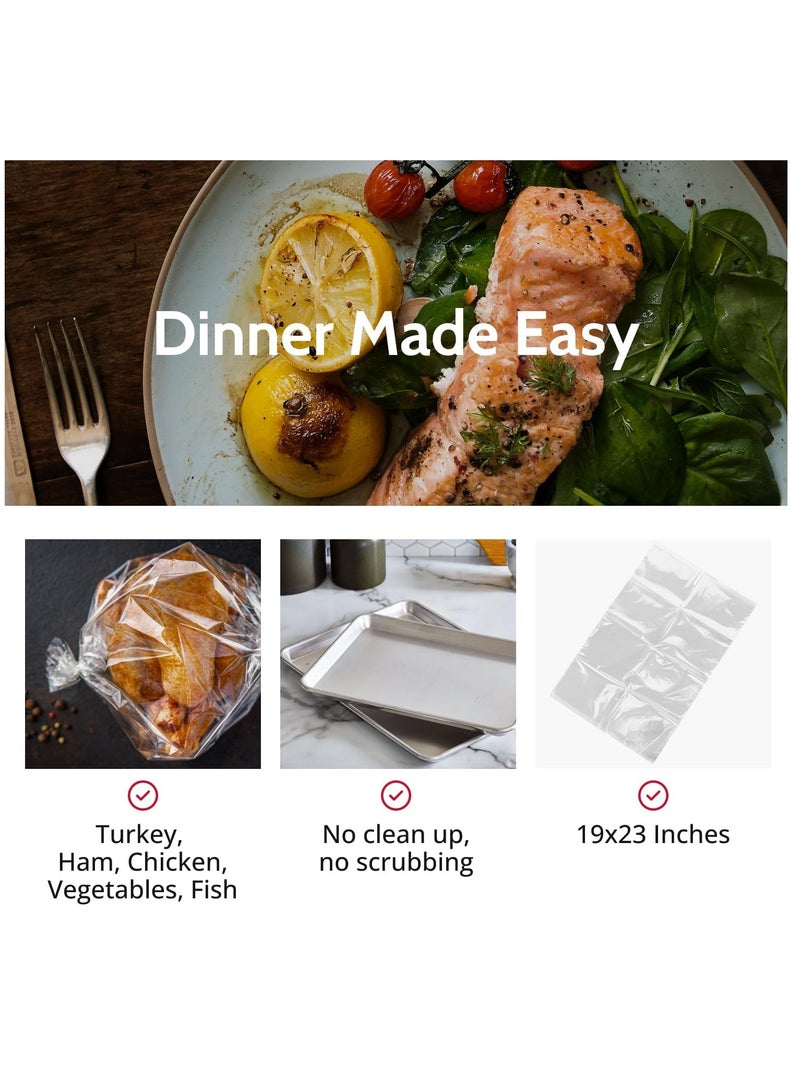800x1091 pixels.
Task: Open the chicken in oven bag photo
Action: point(143,653)
